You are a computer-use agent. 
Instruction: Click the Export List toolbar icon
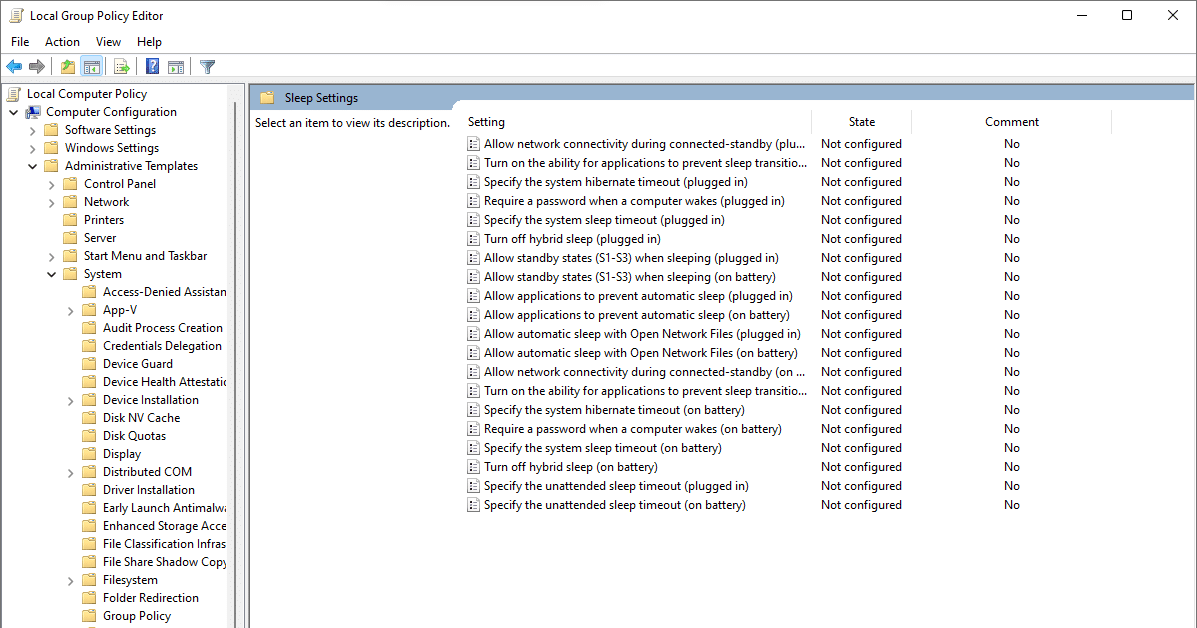[122, 67]
